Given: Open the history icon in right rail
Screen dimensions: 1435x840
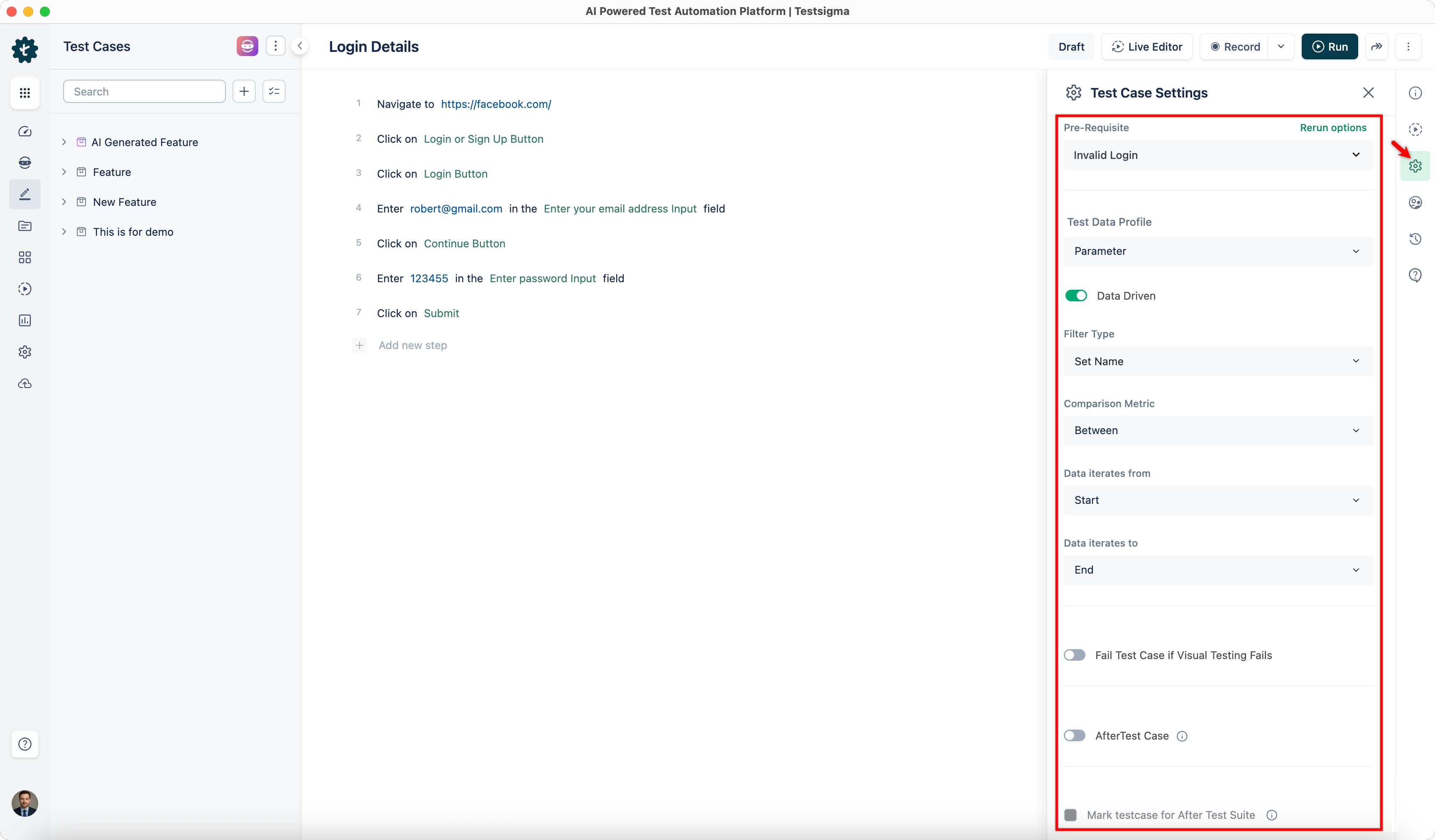Looking at the screenshot, I should point(1415,239).
